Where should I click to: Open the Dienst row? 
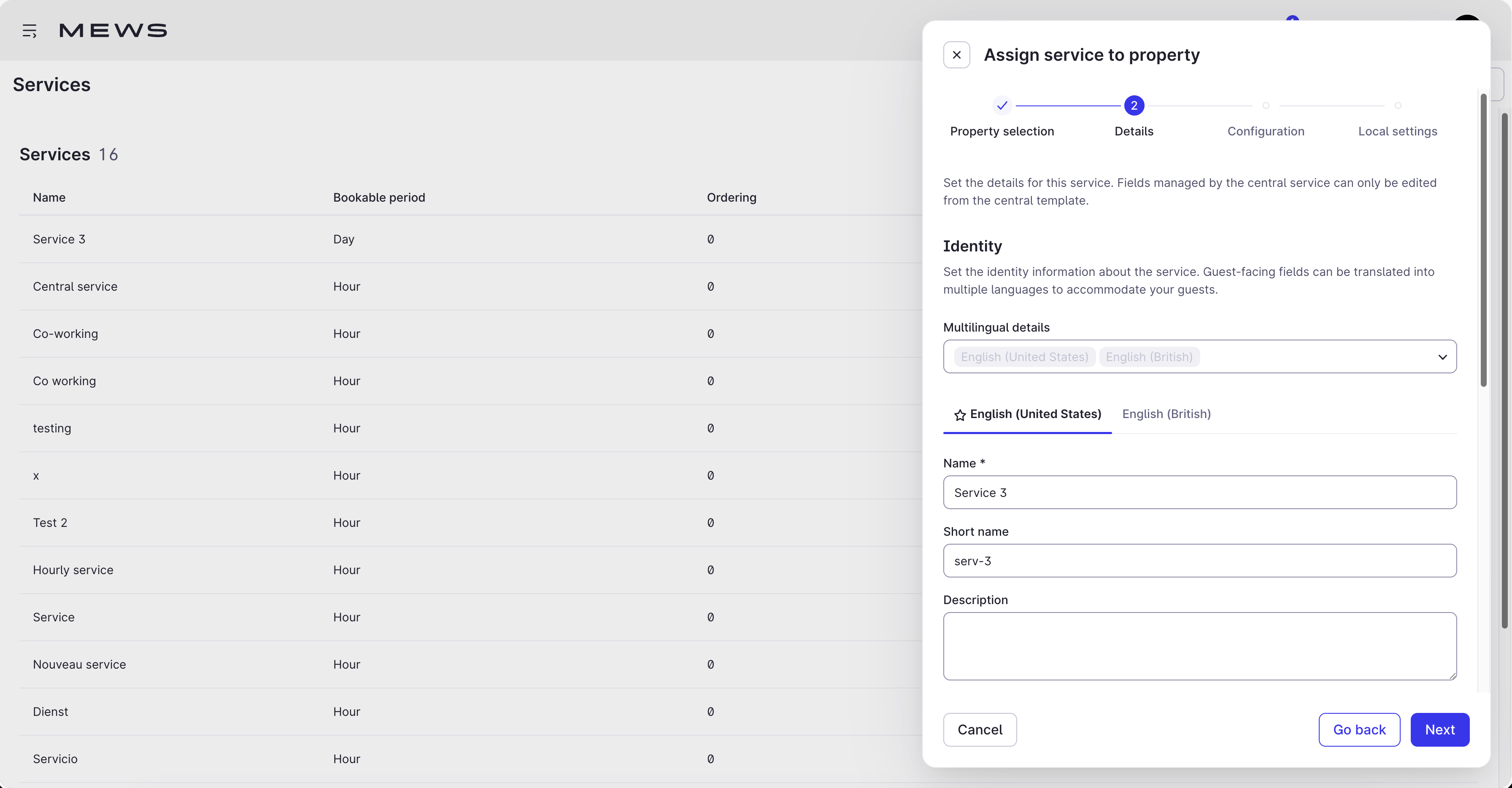(x=471, y=712)
